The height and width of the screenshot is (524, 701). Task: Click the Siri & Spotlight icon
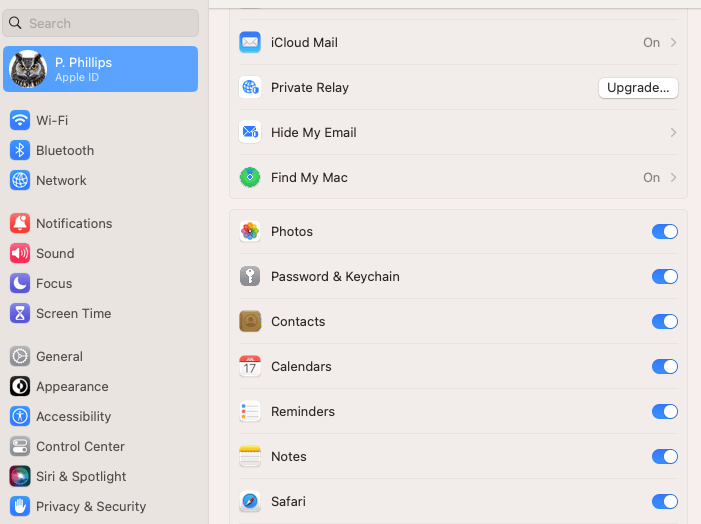tap(20, 476)
